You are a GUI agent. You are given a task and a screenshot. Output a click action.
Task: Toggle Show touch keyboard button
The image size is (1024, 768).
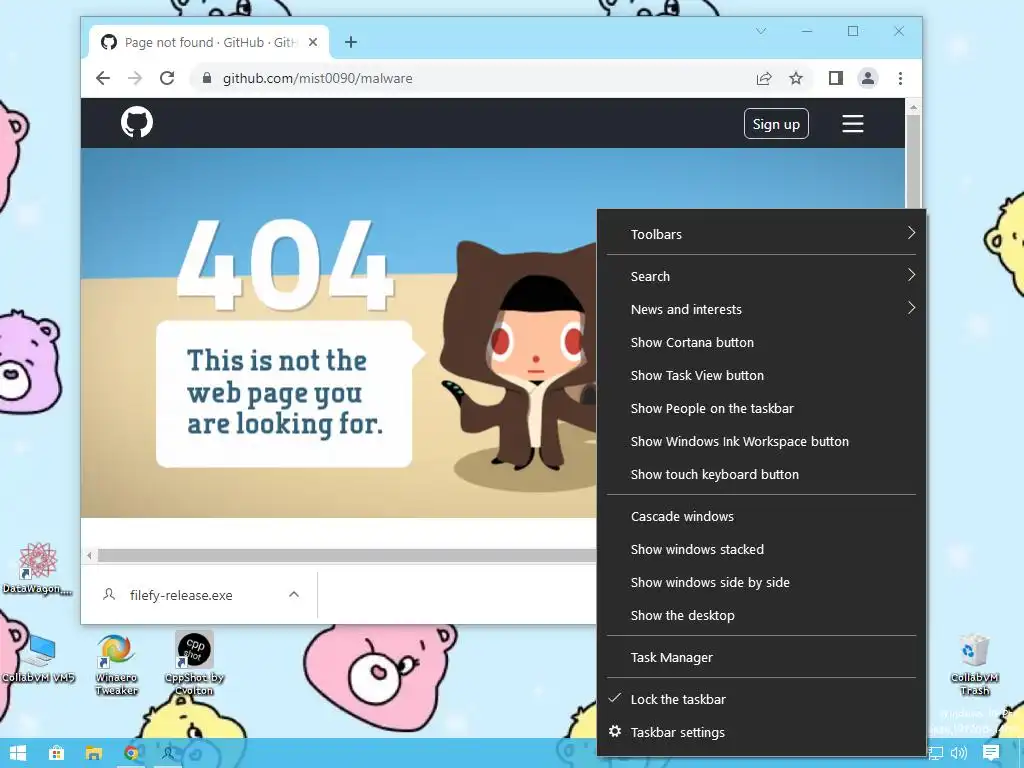point(761,474)
